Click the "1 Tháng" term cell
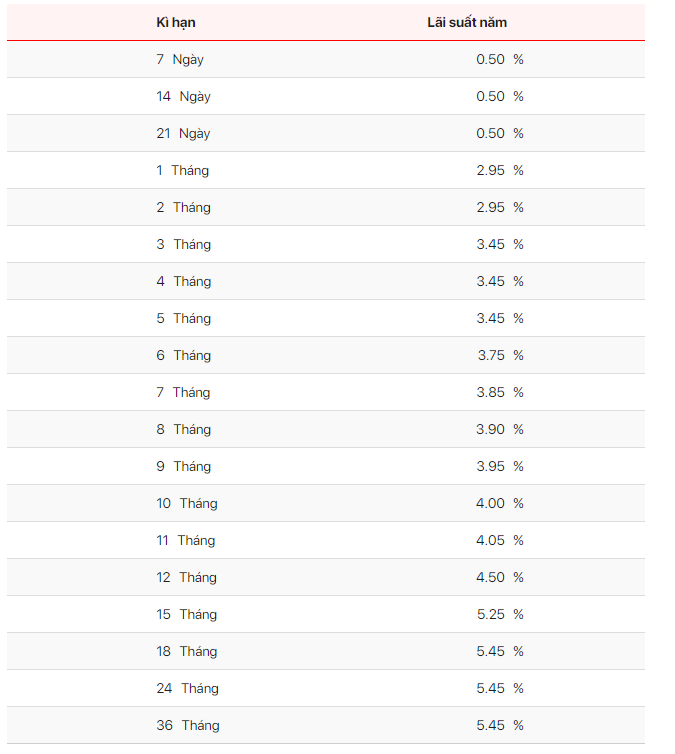Screen dimensions: 675x754 click(183, 170)
